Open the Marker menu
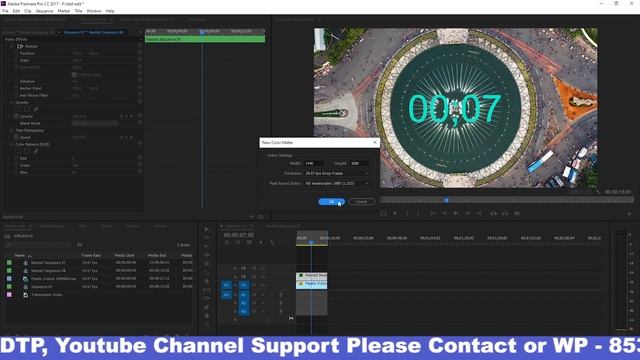This screenshot has width=640, height=360. coord(64,11)
